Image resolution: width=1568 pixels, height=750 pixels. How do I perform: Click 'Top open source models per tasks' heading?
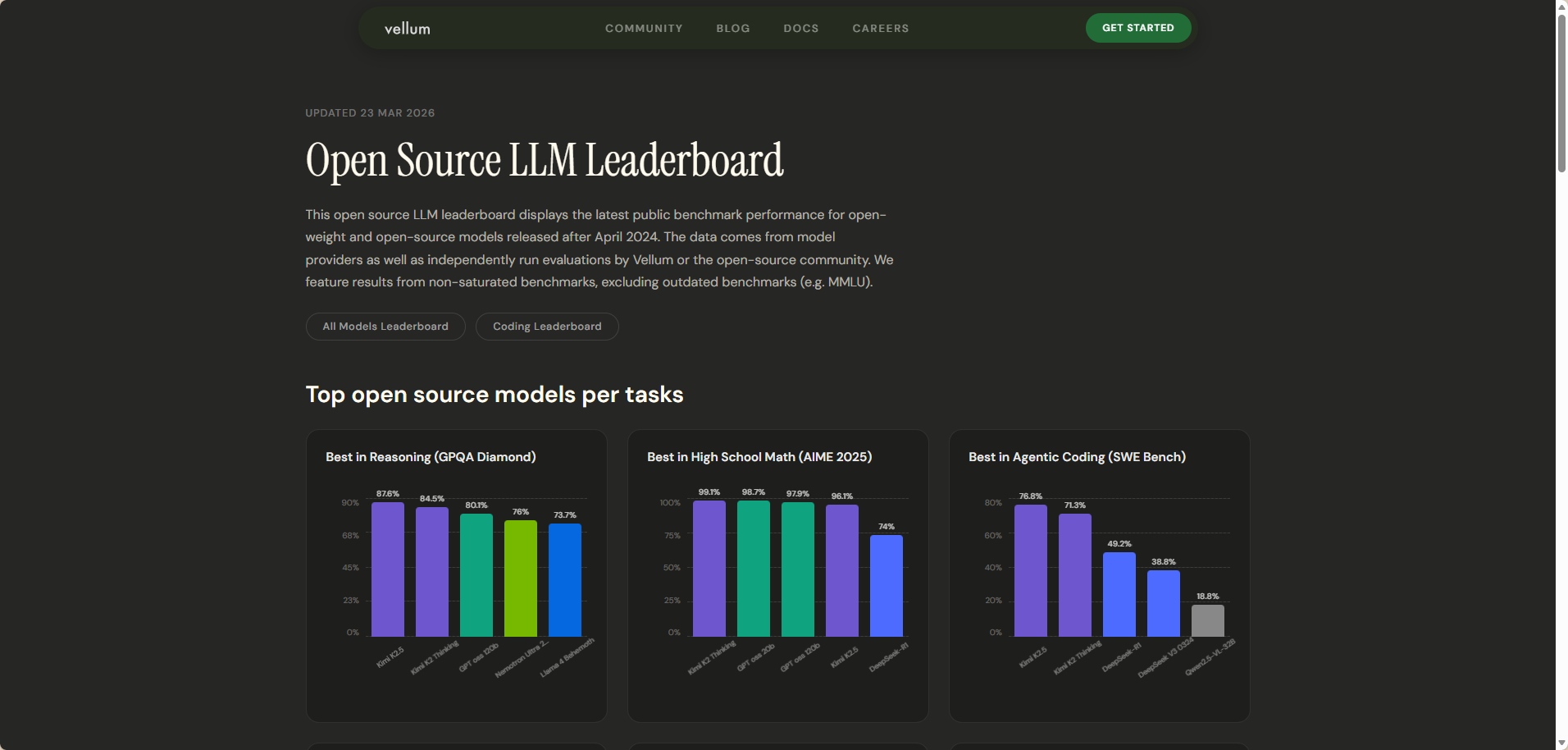pyautogui.click(x=495, y=395)
